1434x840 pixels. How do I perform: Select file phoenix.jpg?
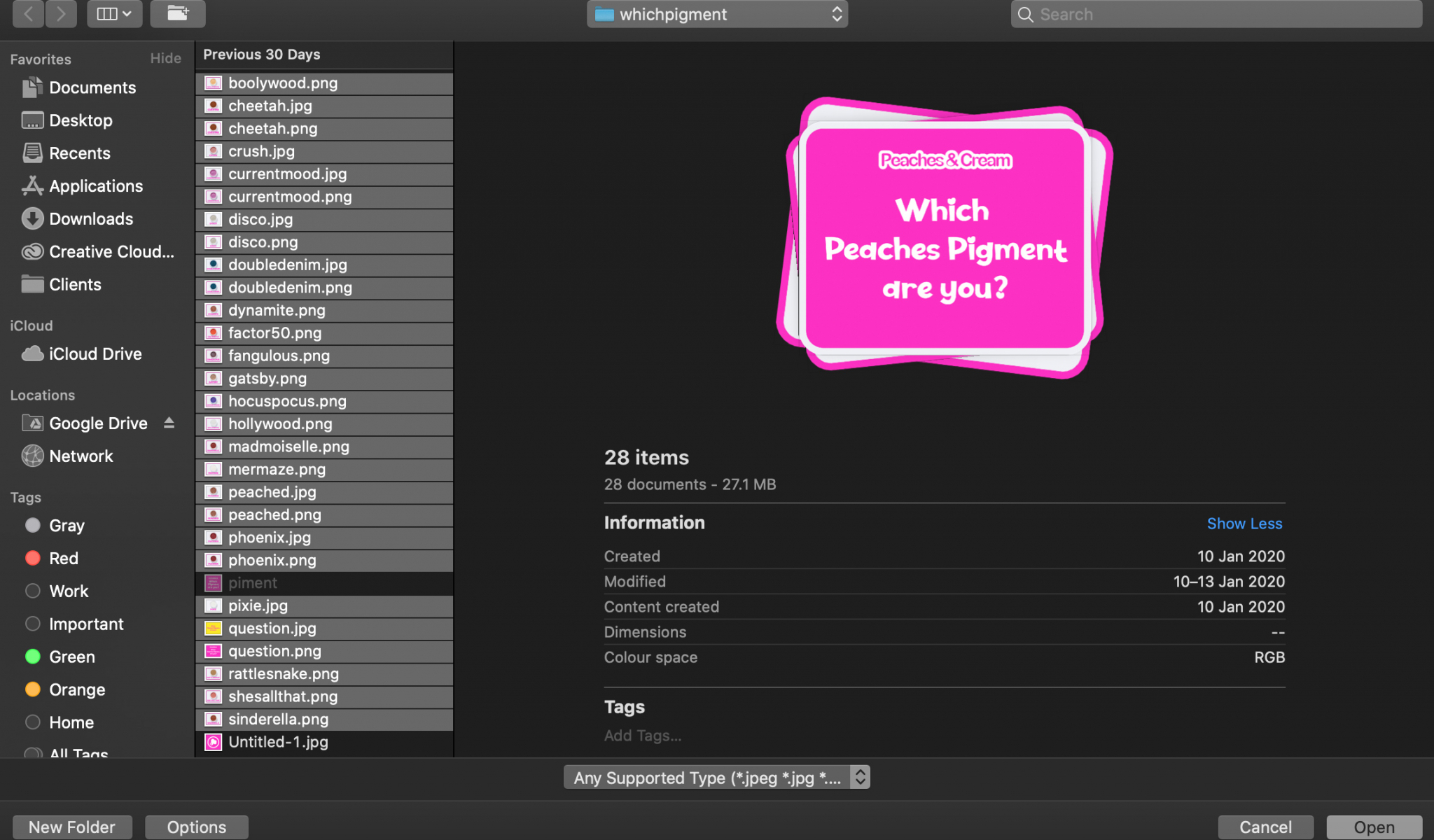pyautogui.click(x=324, y=538)
